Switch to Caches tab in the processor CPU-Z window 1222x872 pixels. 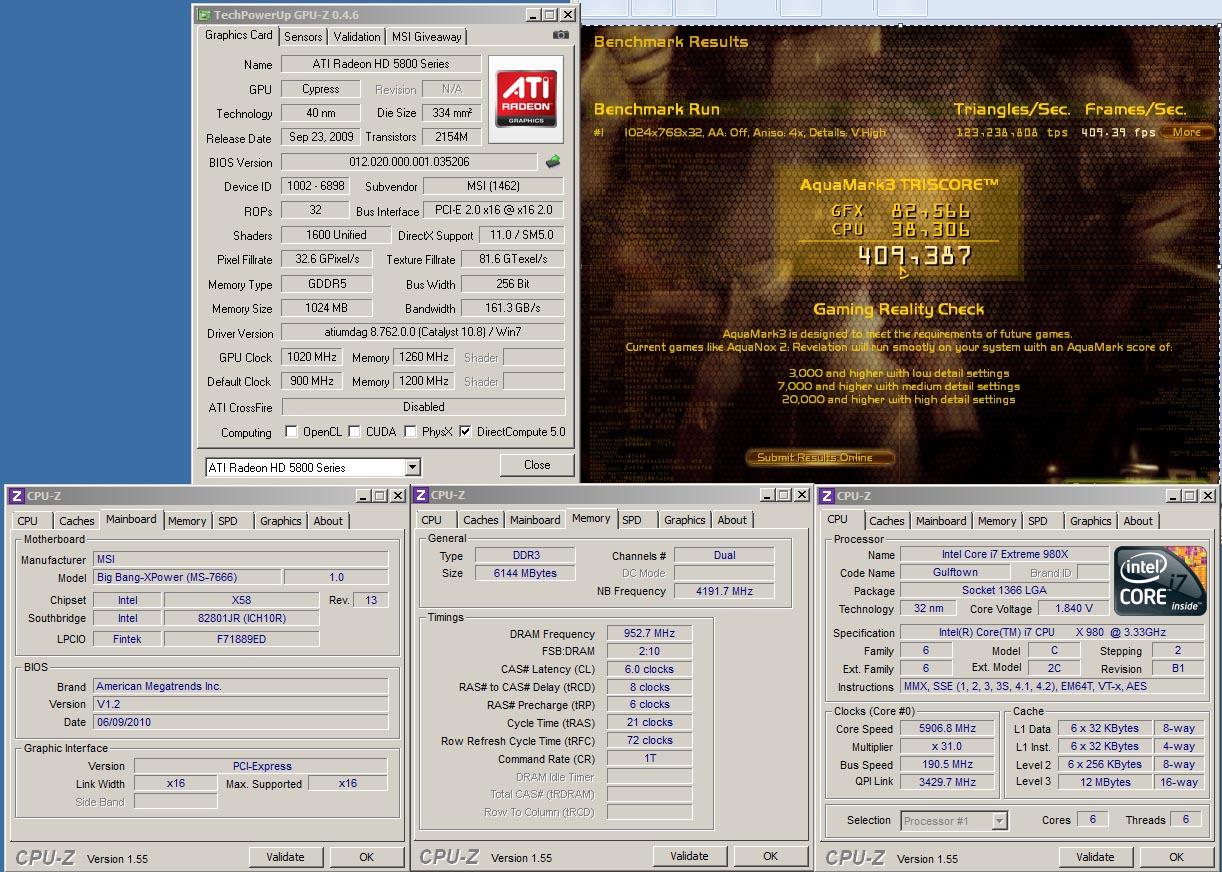click(x=886, y=521)
